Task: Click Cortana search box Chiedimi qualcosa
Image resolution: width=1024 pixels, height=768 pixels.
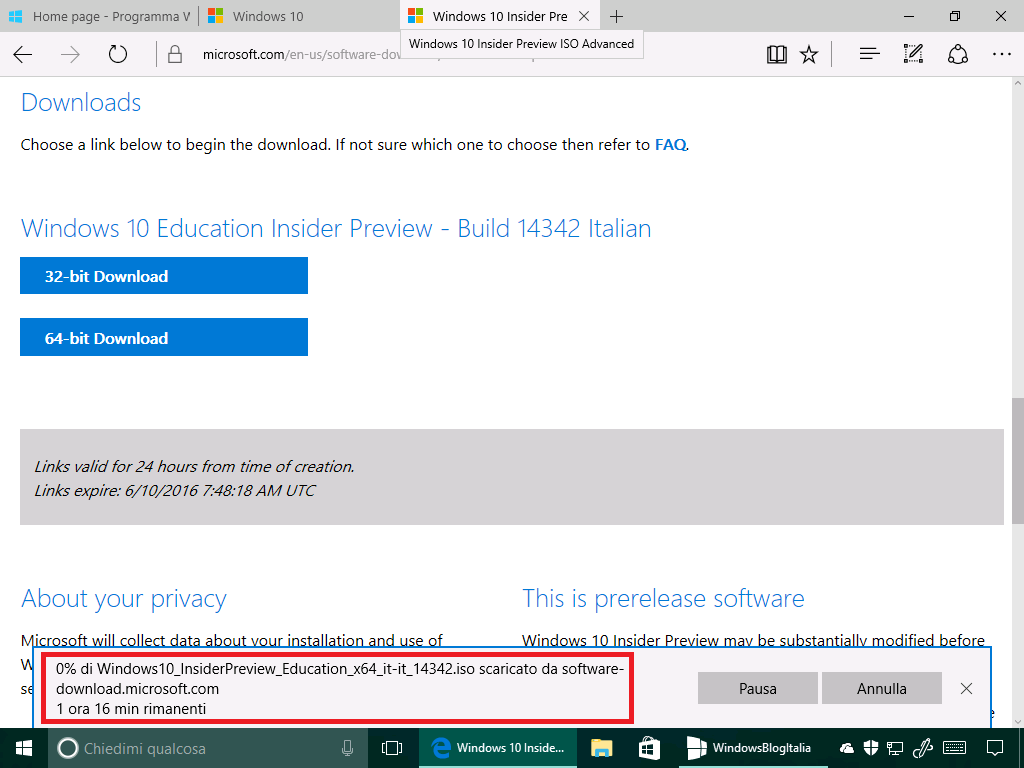Action: coord(208,748)
